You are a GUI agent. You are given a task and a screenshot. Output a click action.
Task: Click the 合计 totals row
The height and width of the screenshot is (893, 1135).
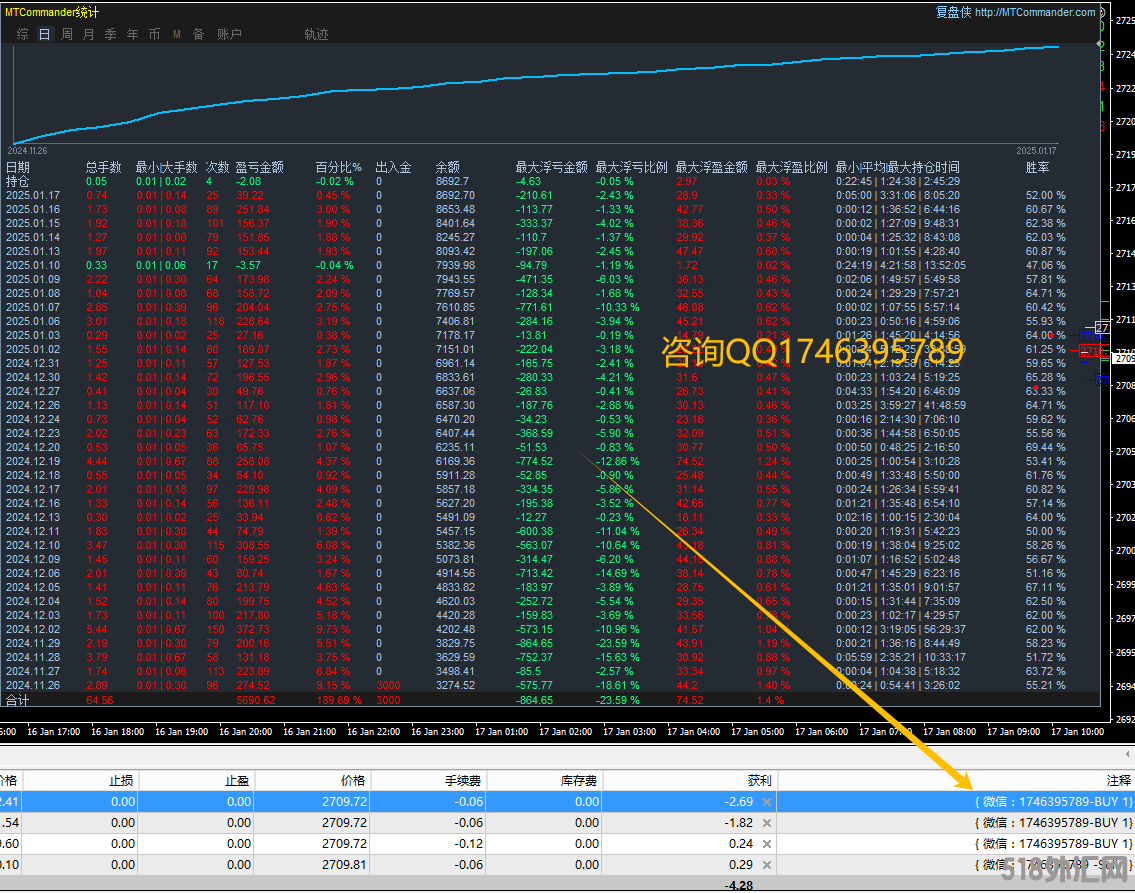550,700
